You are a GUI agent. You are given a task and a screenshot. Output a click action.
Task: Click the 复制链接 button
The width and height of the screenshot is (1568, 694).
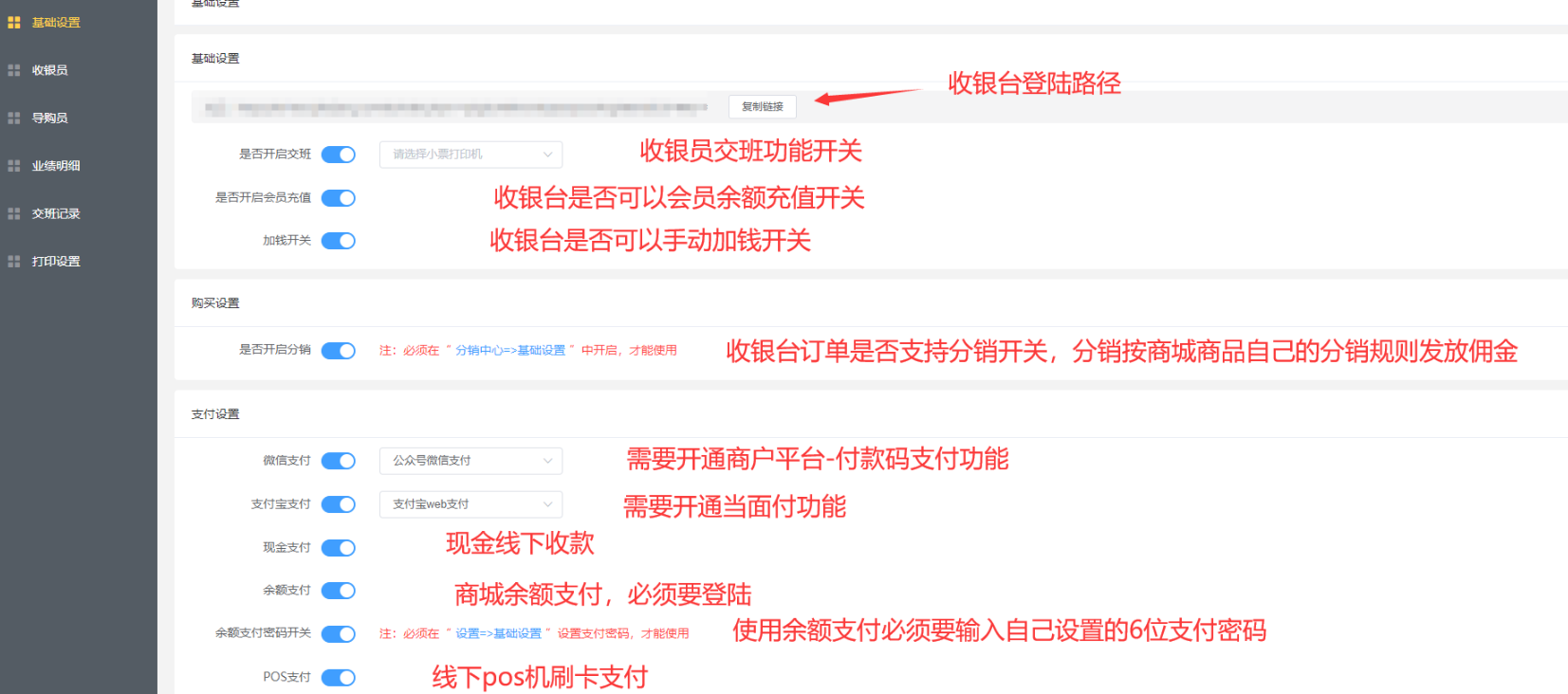pyautogui.click(x=763, y=107)
